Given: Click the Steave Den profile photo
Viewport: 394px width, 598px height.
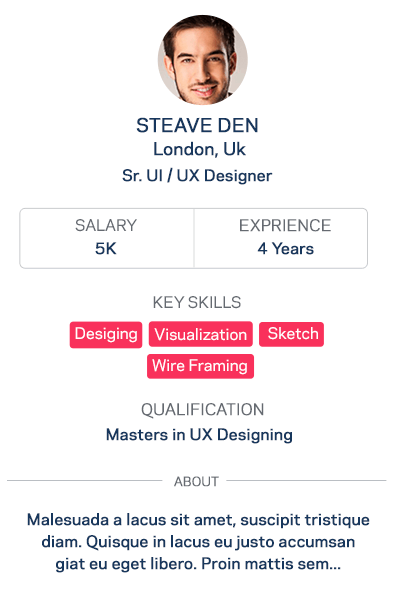Looking at the screenshot, I should [203, 60].
